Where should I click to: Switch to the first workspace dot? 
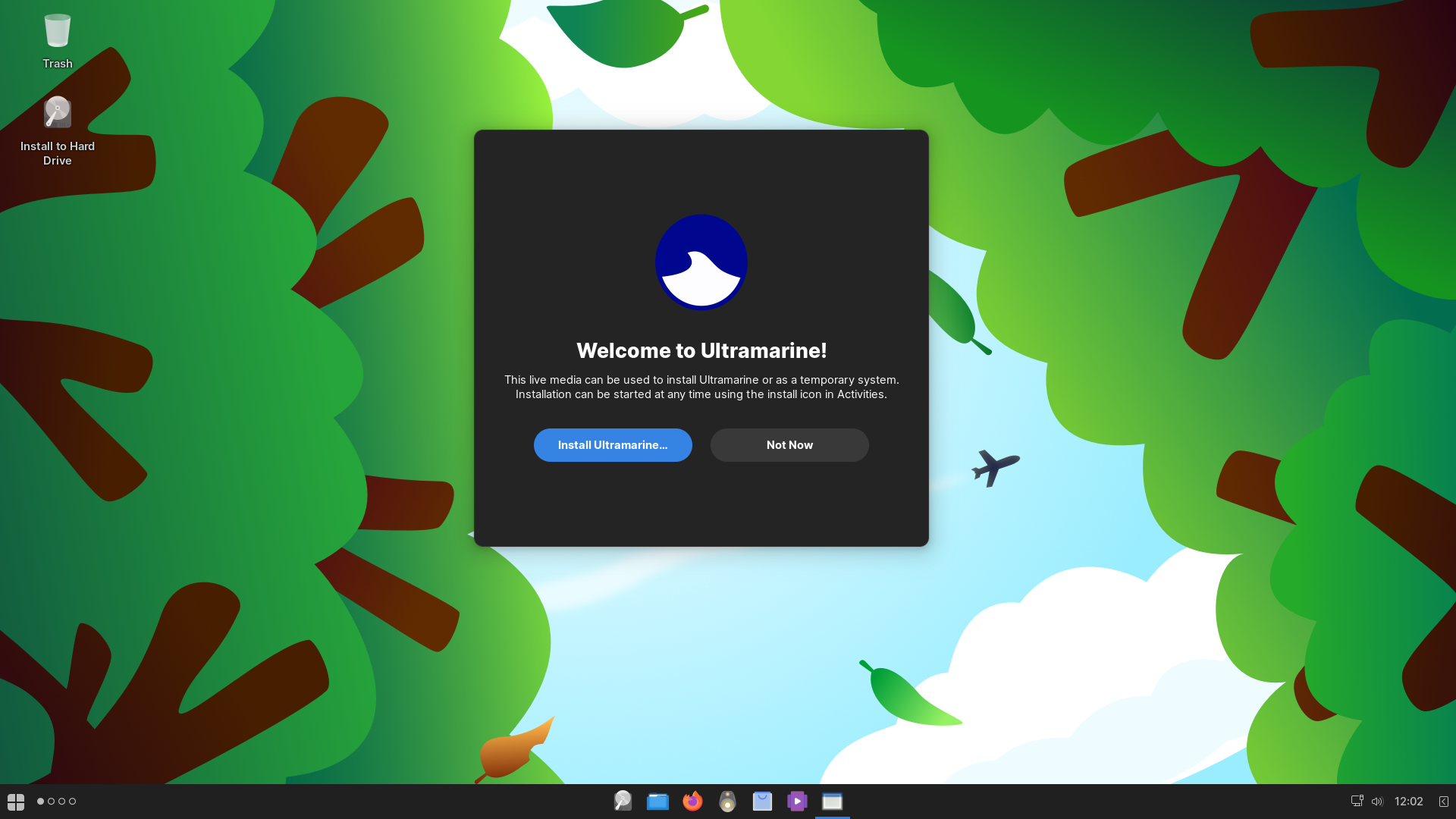(x=41, y=802)
